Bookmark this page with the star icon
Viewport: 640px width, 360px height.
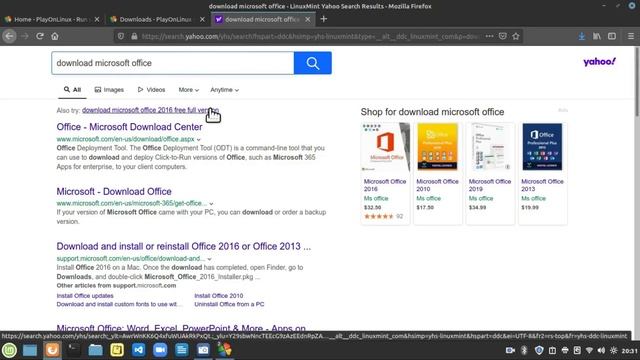(x=516, y=36)
